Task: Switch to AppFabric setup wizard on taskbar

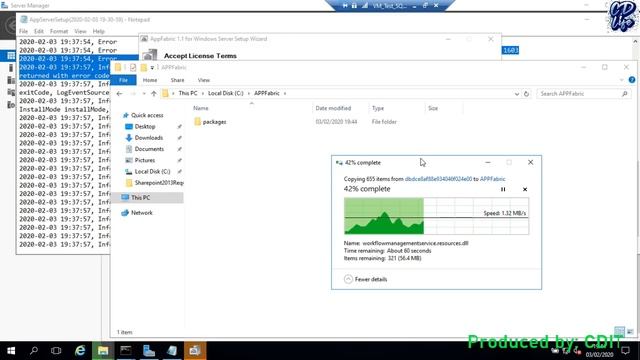Action: (195, 351)
